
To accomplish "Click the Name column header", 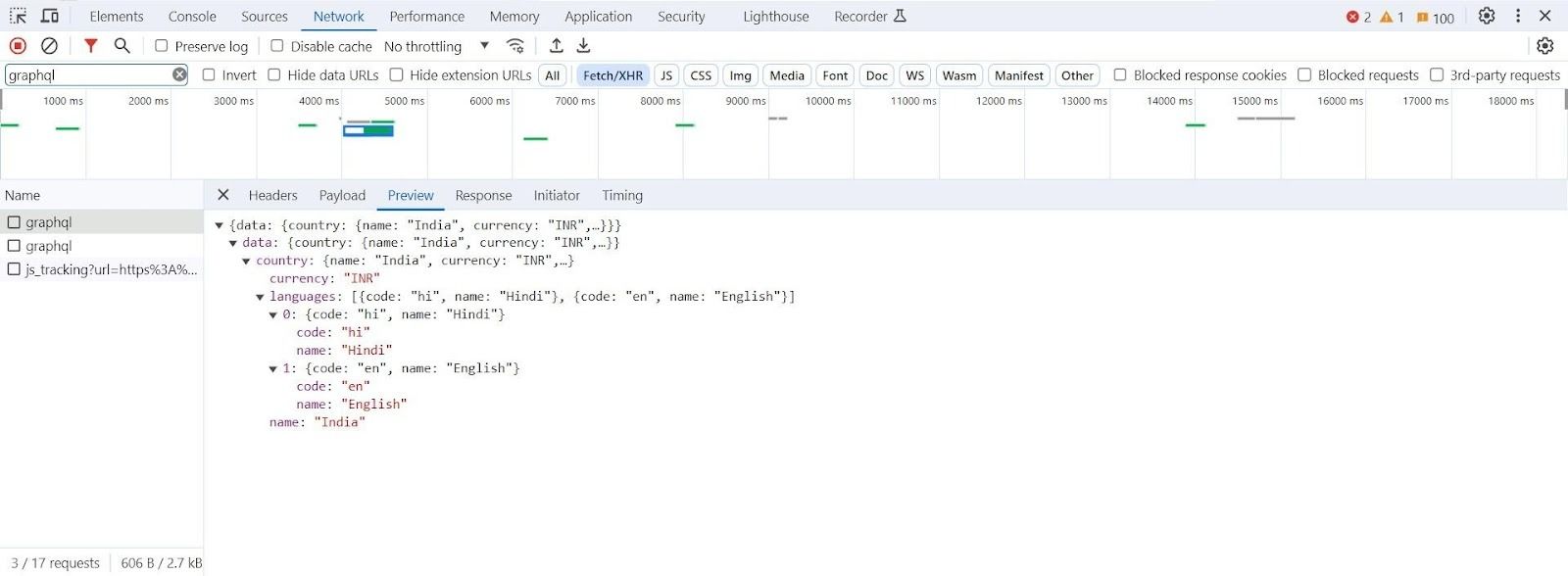I will click(x=23, y=195).
